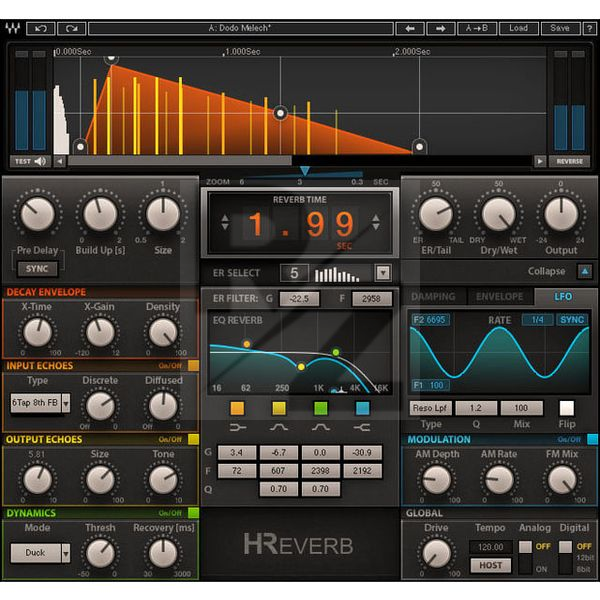Undo the last change
The height and width of the screenshot is (600, 600).
point(41,28)
